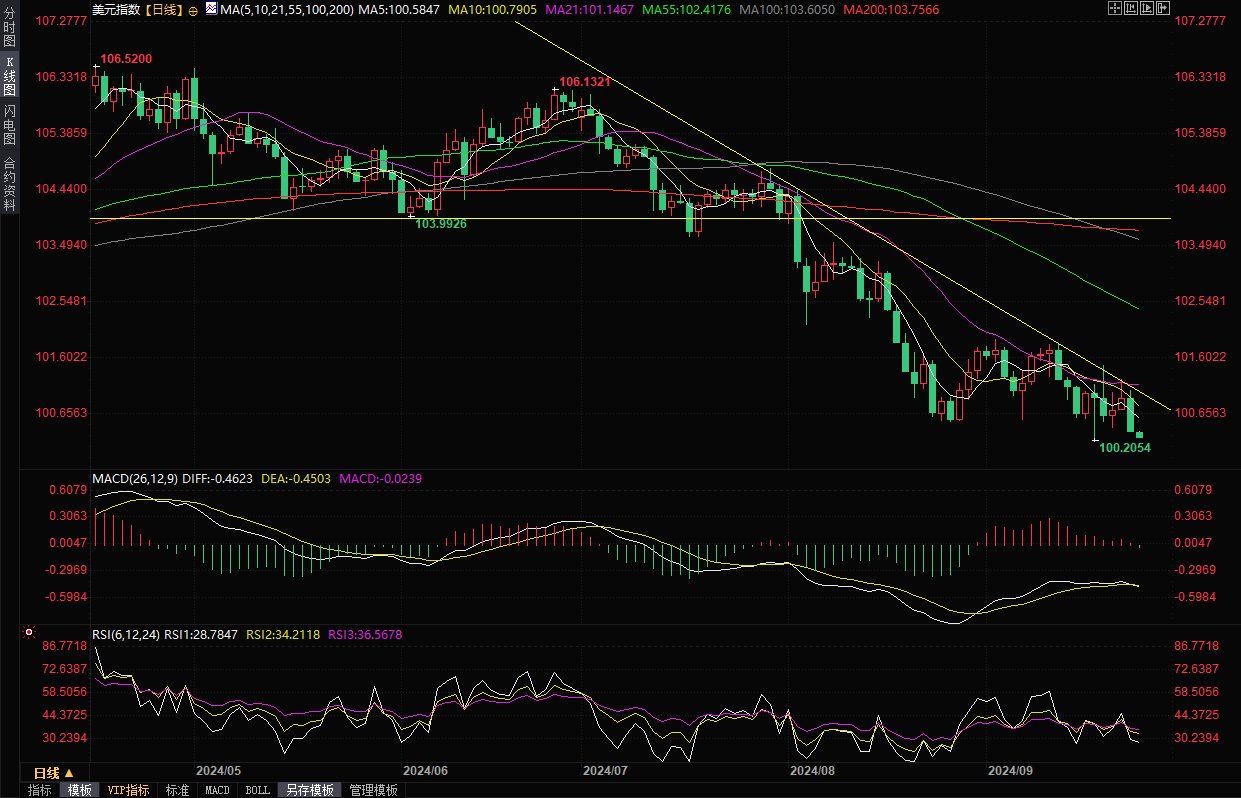Click the 另存模板 button

click(309, 790)
